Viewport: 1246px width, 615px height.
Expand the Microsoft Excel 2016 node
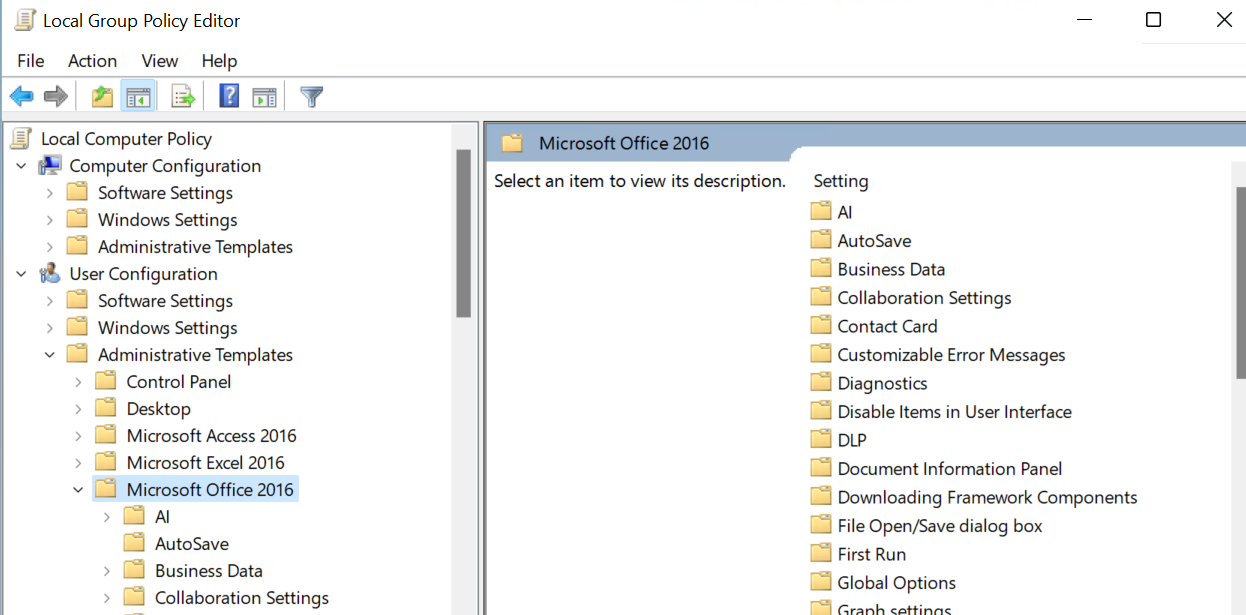(78, 462)
